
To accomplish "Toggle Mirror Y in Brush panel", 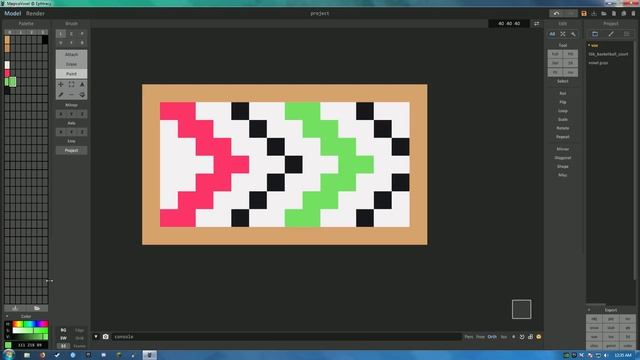I will [x=71, y=114].
